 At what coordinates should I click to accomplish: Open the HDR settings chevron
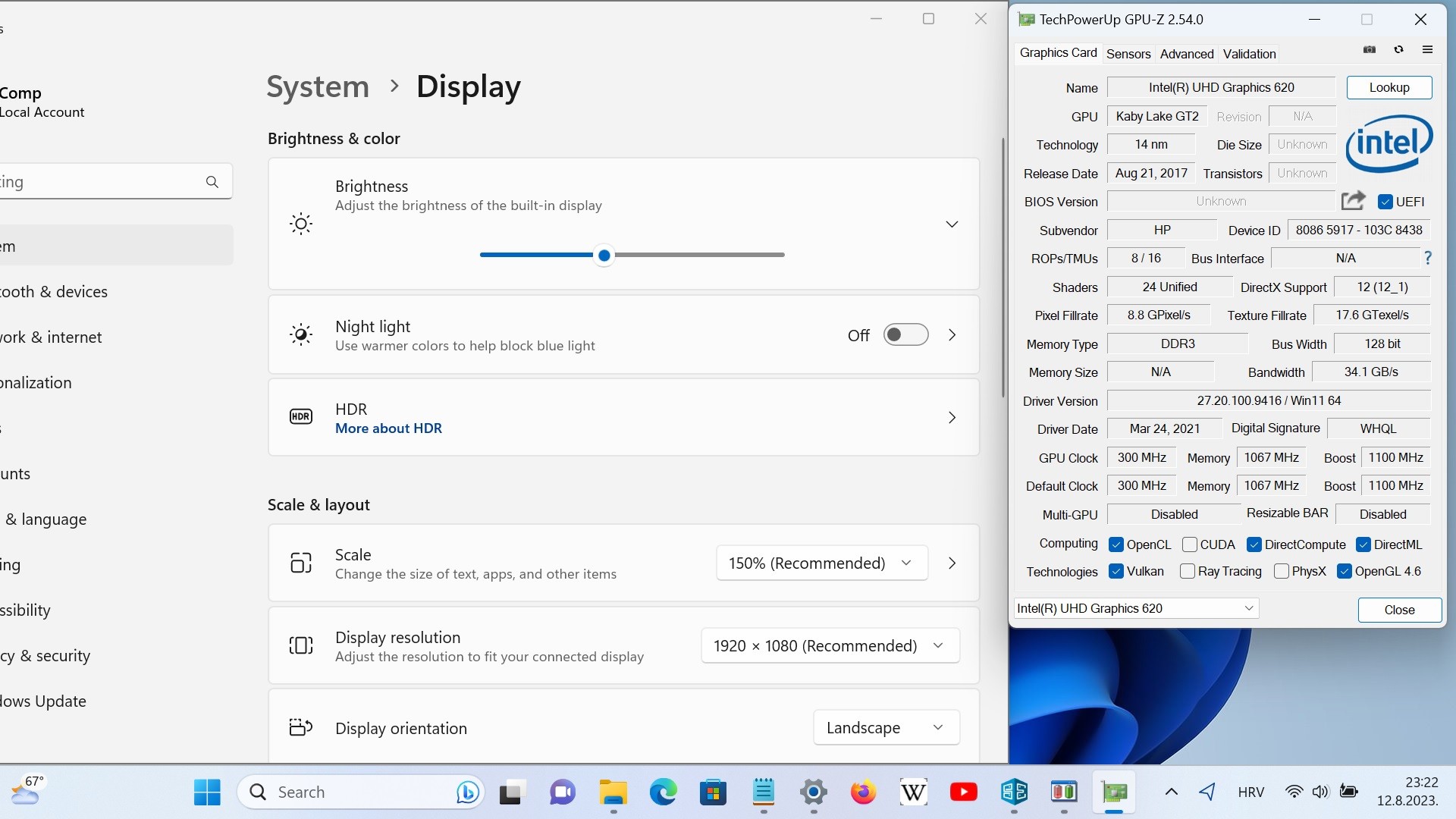tap(952, 418)
